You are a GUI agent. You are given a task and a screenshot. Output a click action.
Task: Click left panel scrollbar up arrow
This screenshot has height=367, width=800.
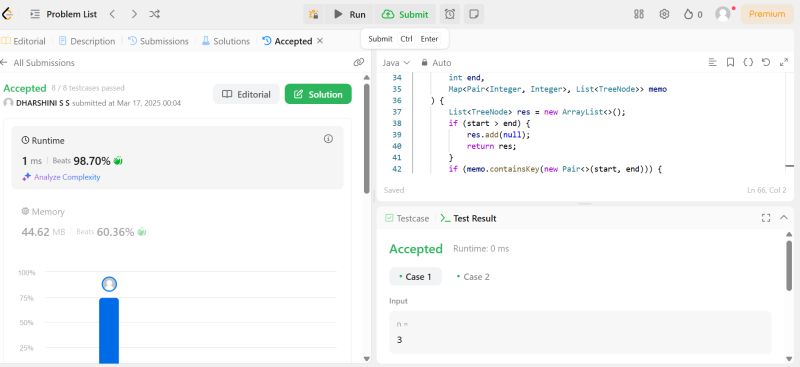tap(366, 78)
